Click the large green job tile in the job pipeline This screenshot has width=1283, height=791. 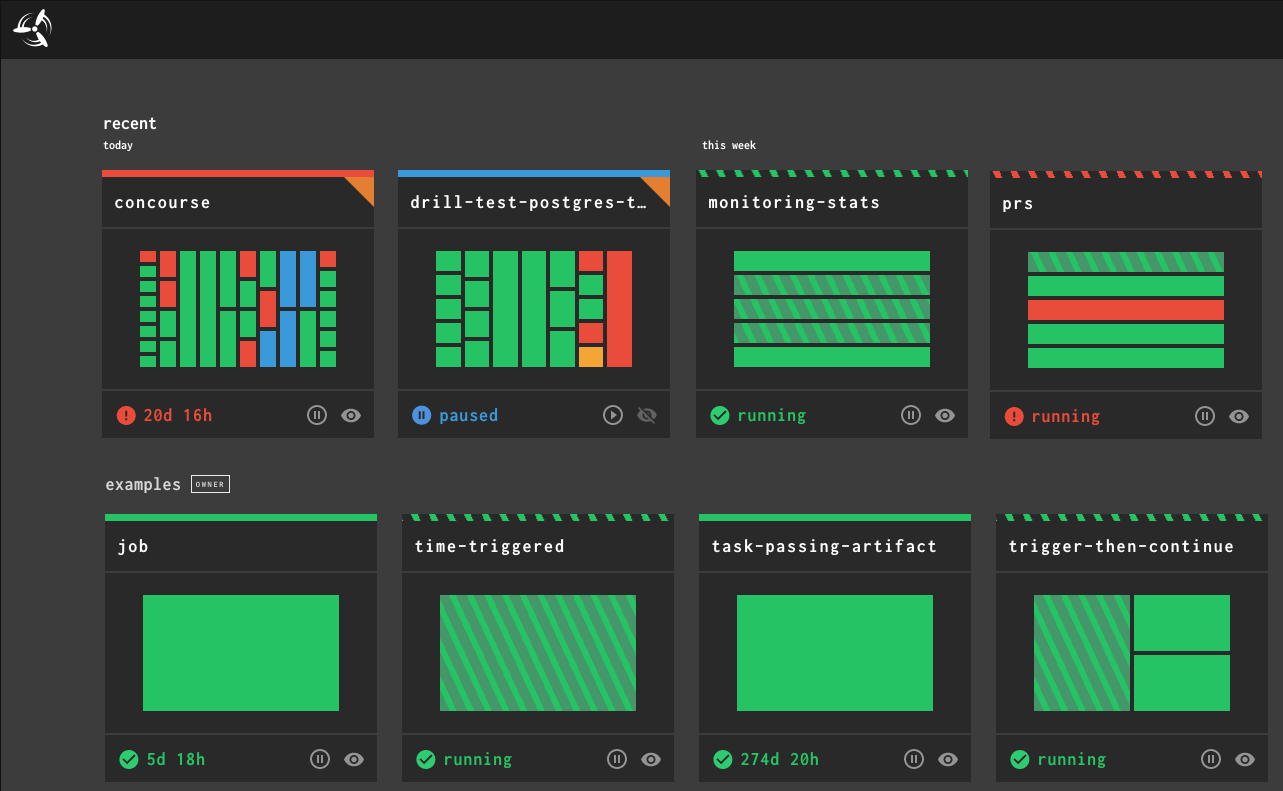click(x=240, y=652)
